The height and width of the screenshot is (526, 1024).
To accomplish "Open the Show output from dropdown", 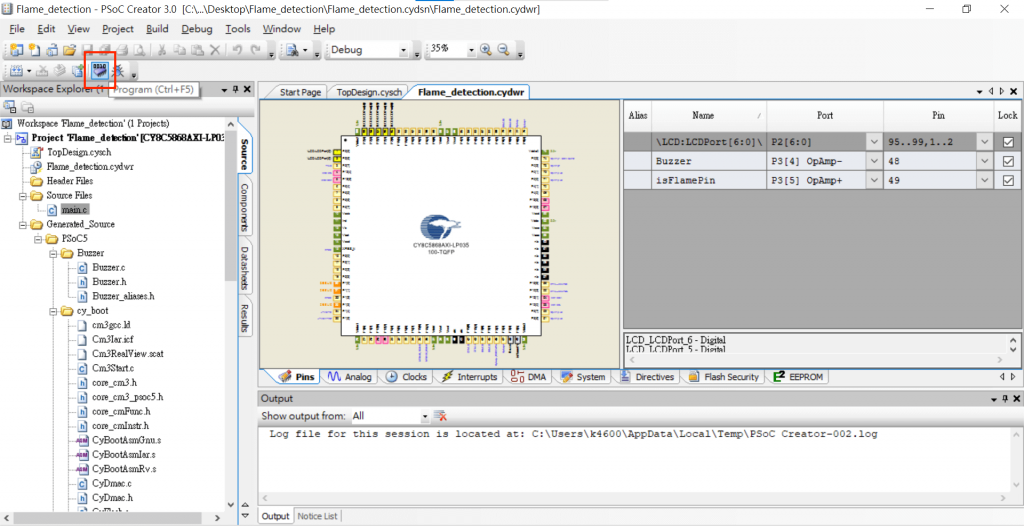I will point(424,416).
